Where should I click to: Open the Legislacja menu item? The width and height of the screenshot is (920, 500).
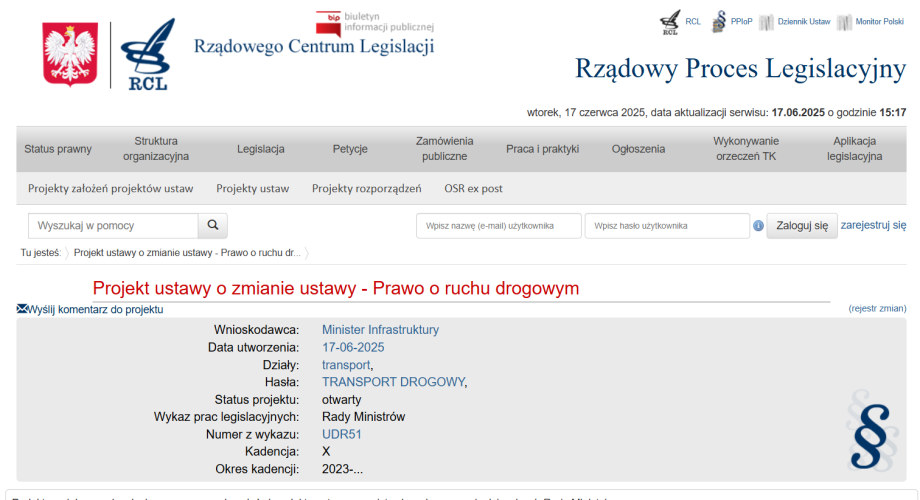261,149
